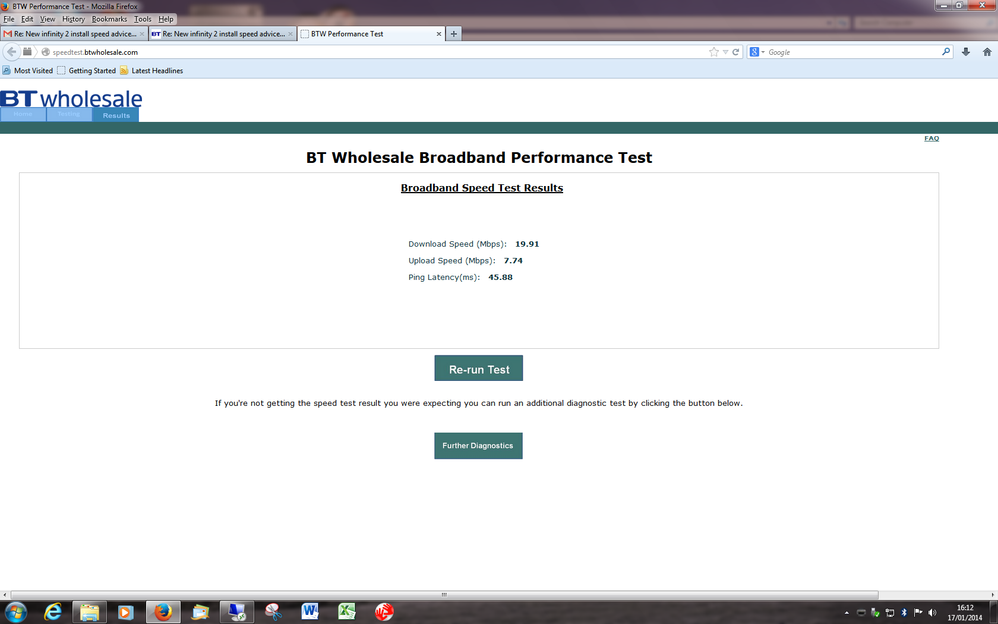This screenshot has height=624, width=998.
Task: Click the BT wholesale logo
Action: (71, 98)
